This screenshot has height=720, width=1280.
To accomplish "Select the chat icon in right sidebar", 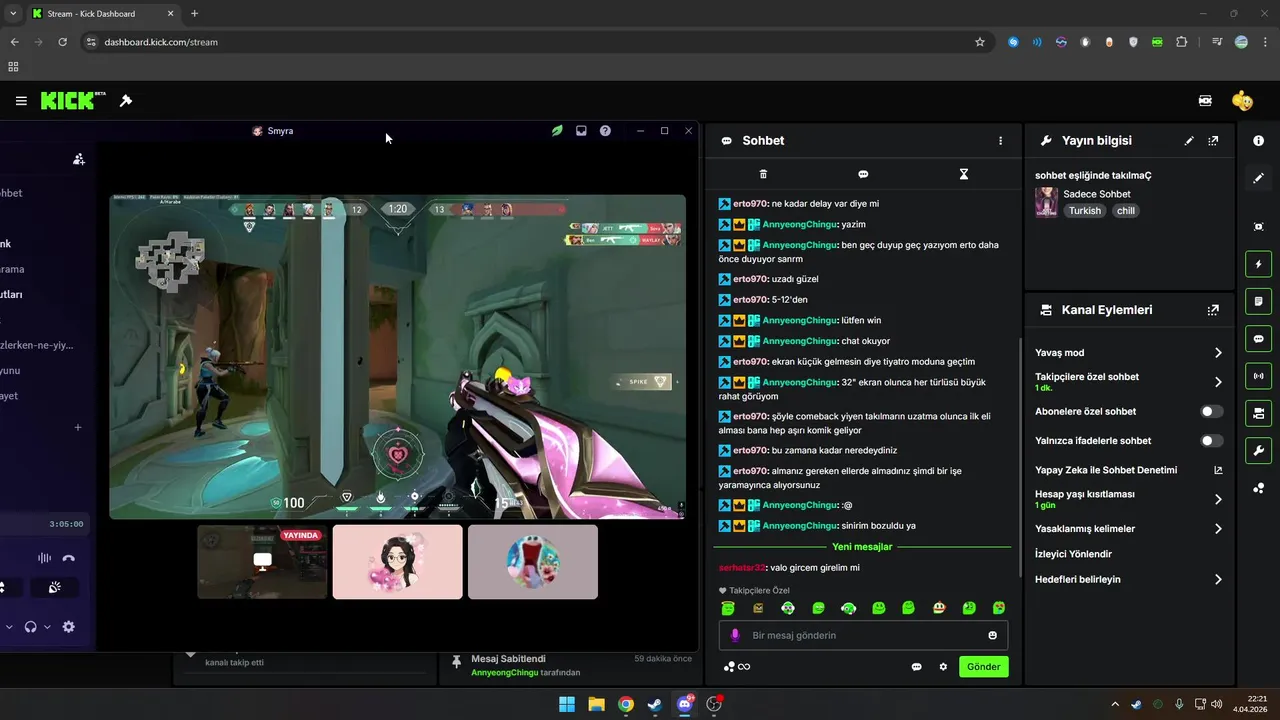I will click(1258, 339).
